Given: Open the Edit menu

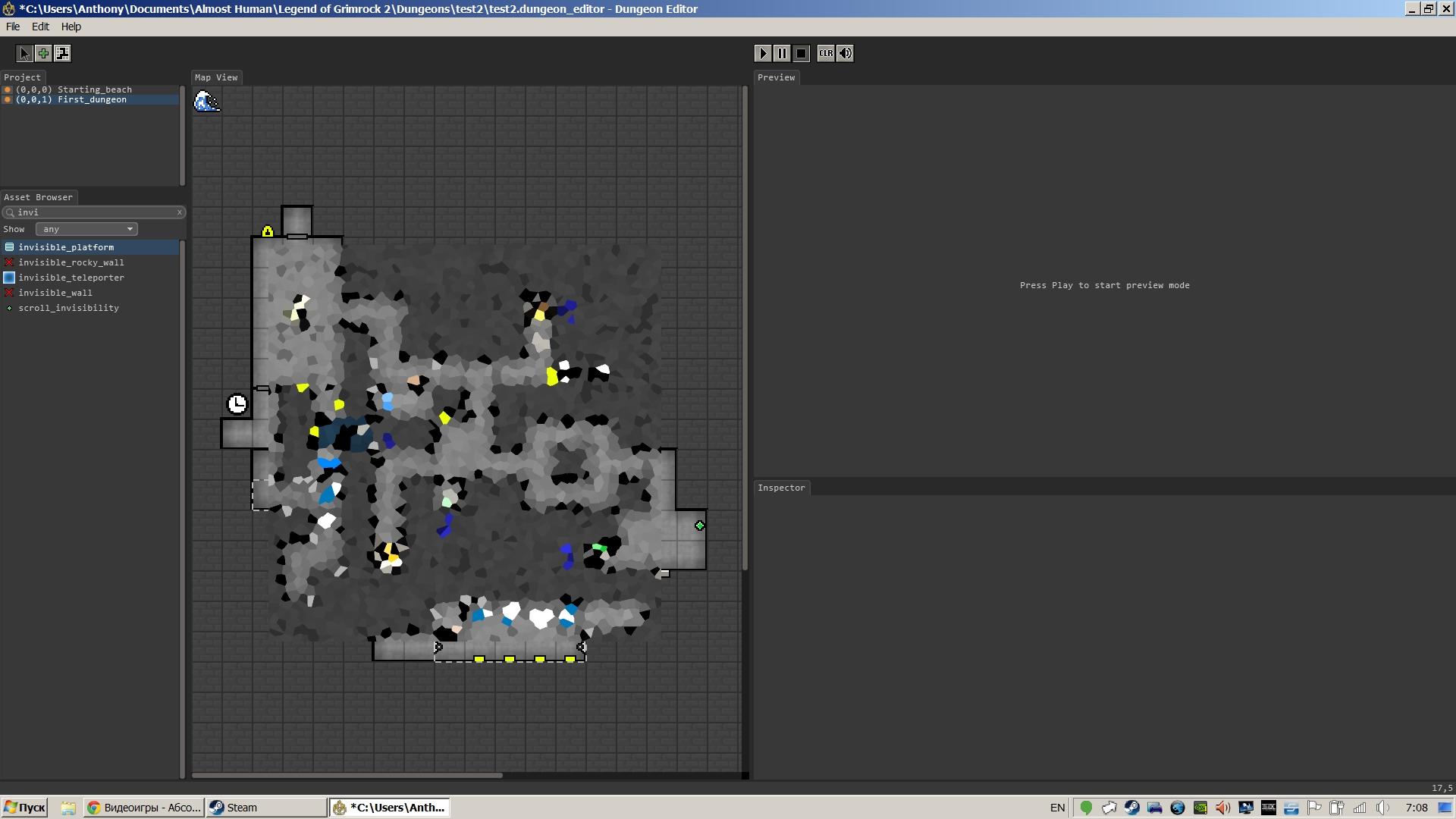Looking at the screenshot, I should pos(40,27).
